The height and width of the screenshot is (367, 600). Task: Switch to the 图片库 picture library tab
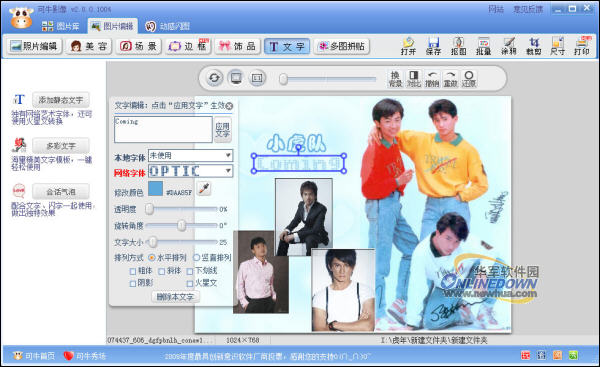point(60,26)
